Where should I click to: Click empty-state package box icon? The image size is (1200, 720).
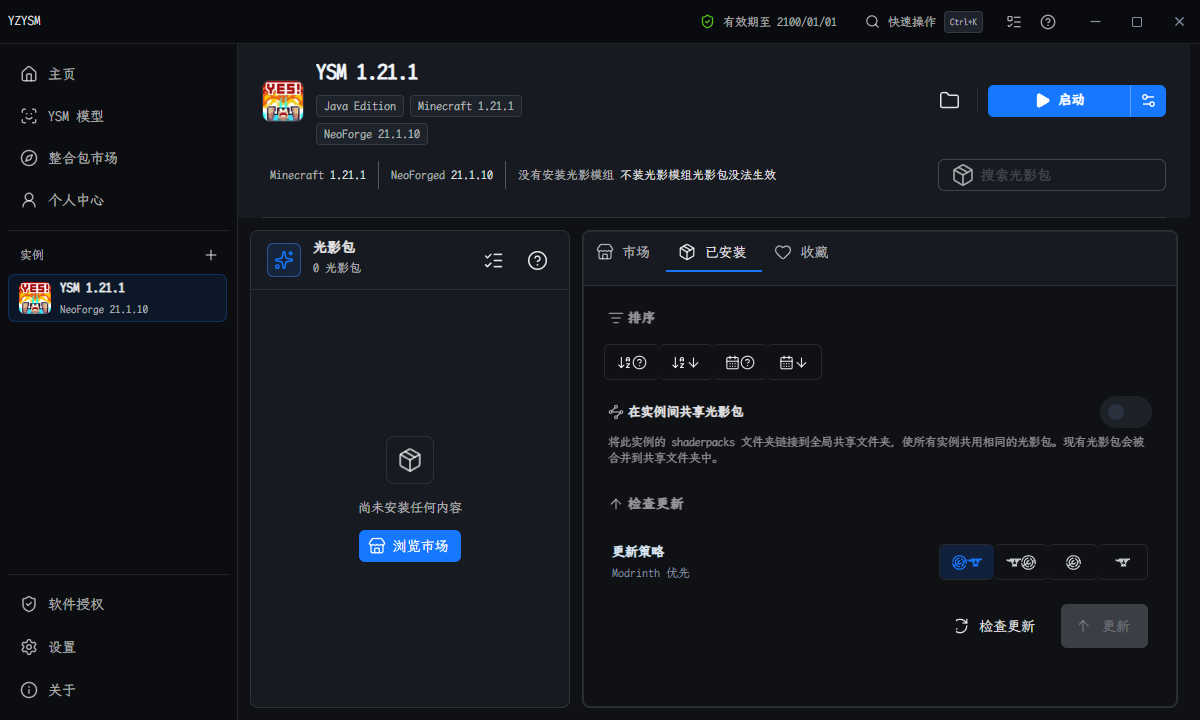tap(410, 460)
